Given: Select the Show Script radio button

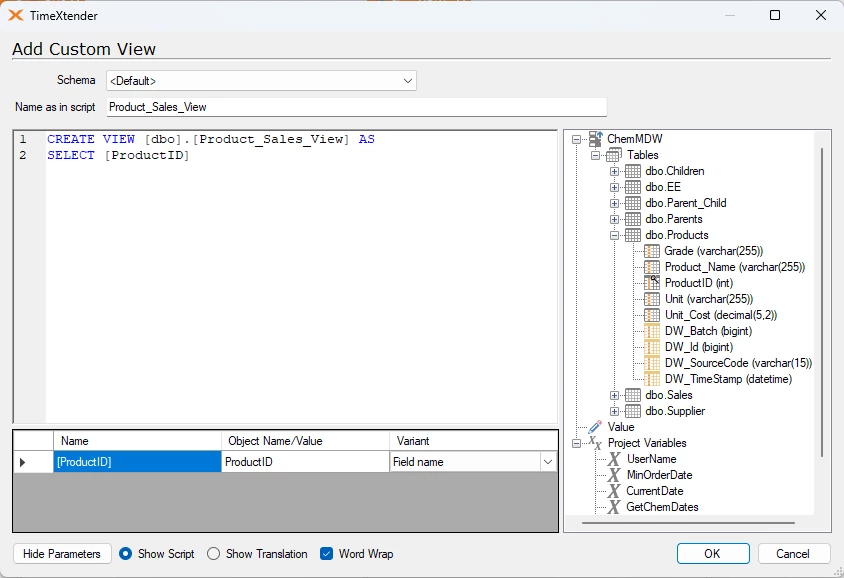Looking at the screenshot, I should (125, 554).
